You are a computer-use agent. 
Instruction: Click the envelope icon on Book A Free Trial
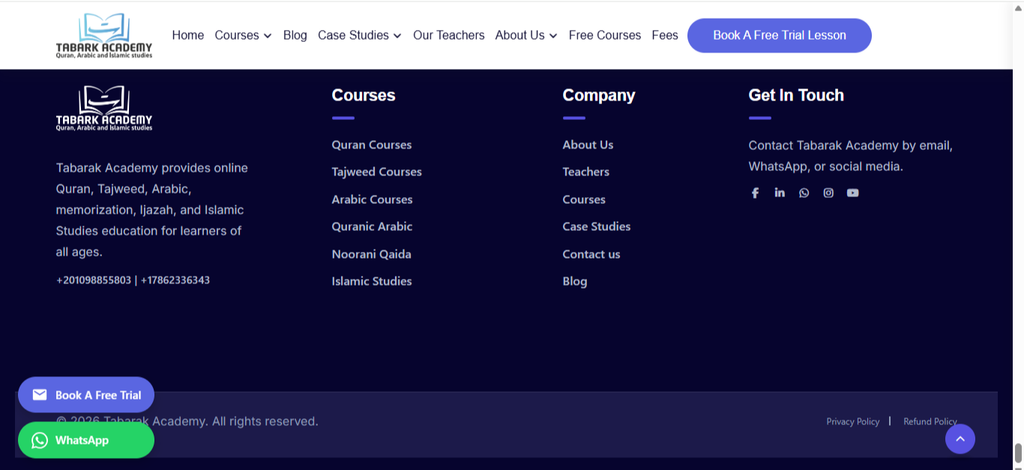coord(40,395)
